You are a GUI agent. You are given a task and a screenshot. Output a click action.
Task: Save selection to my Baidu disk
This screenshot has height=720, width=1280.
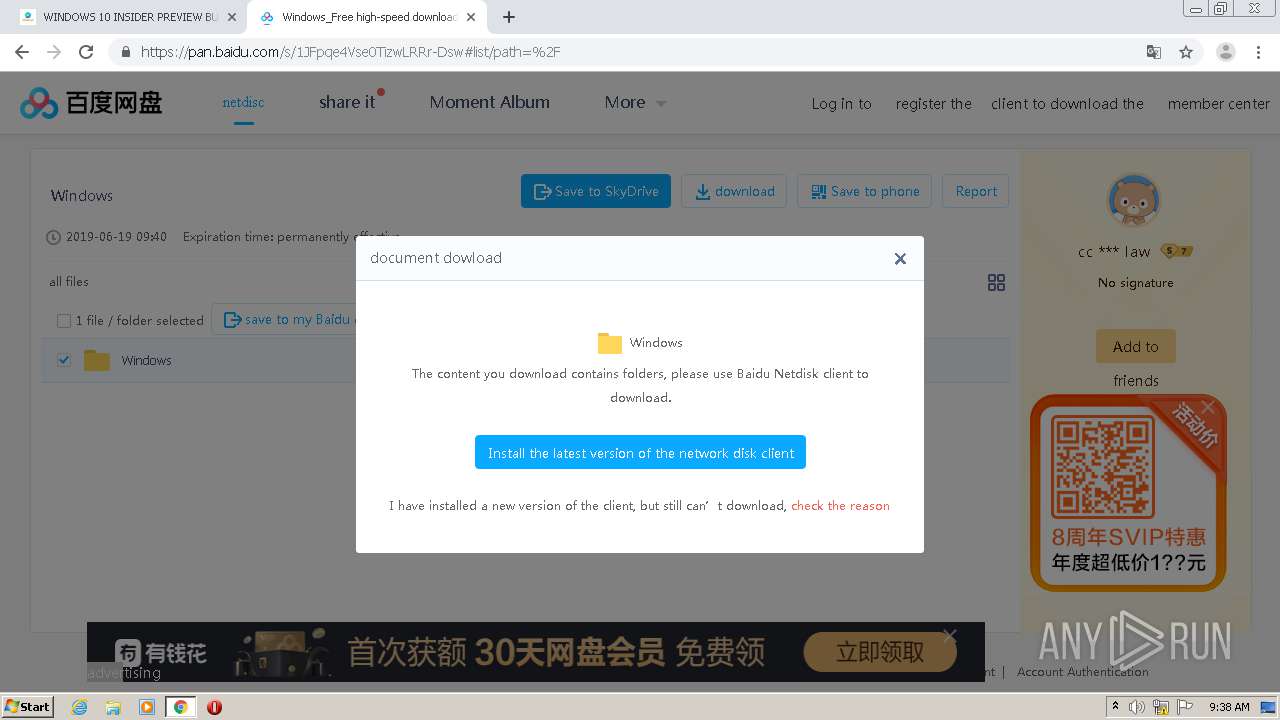[286, 320]
